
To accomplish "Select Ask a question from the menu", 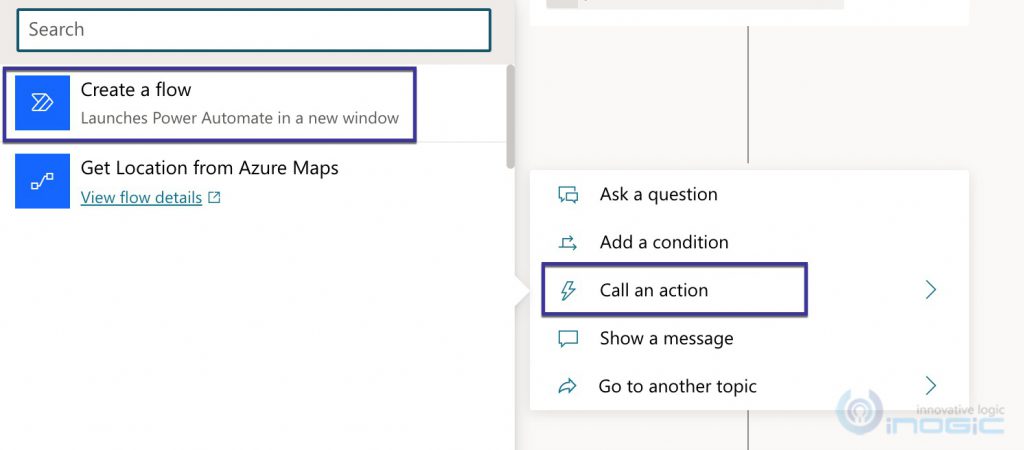I will [x=658, y=195].
